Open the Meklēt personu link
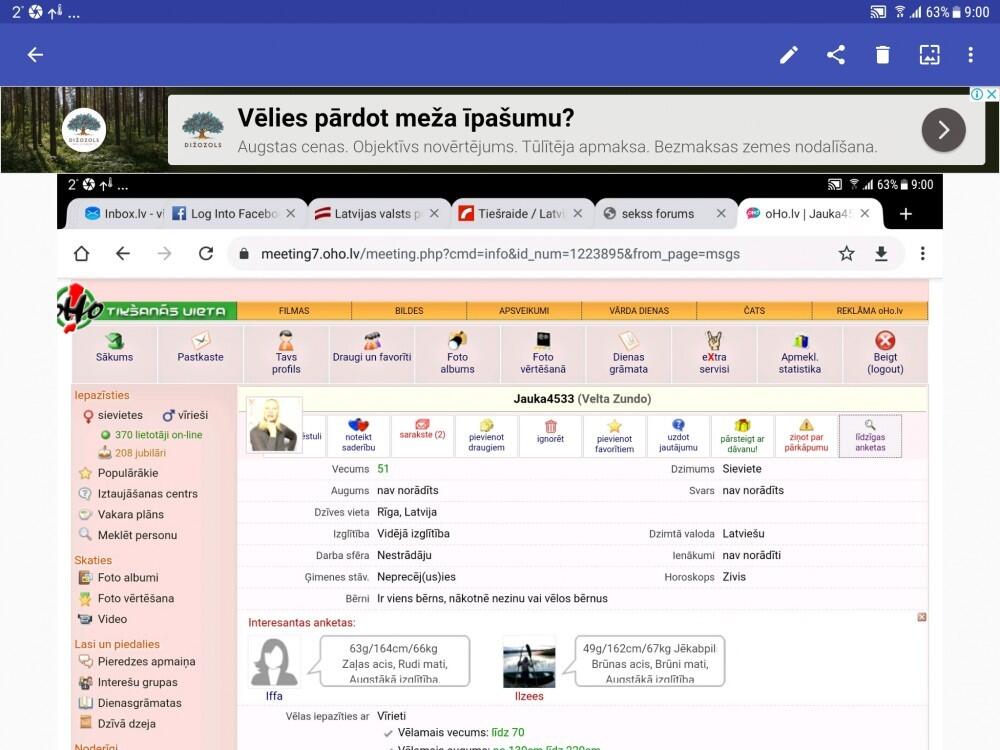The image size is (1000, 750). 136,535
